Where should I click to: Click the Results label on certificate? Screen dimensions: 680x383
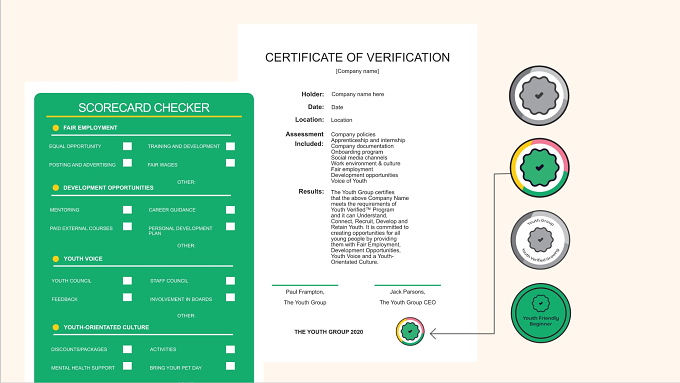311,191
